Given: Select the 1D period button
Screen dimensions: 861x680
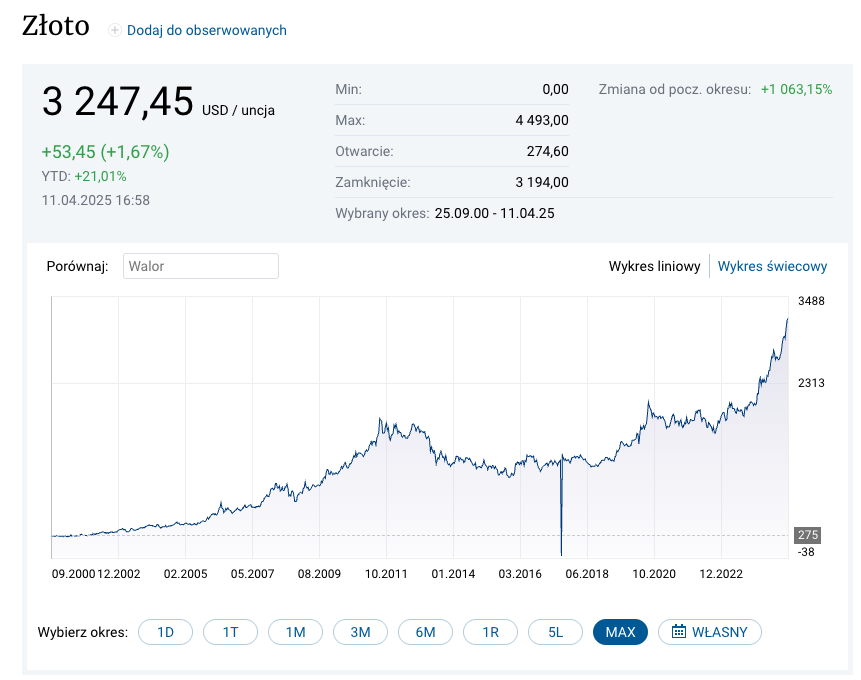Looking at the screenshot, I should (x=166, y=632).
